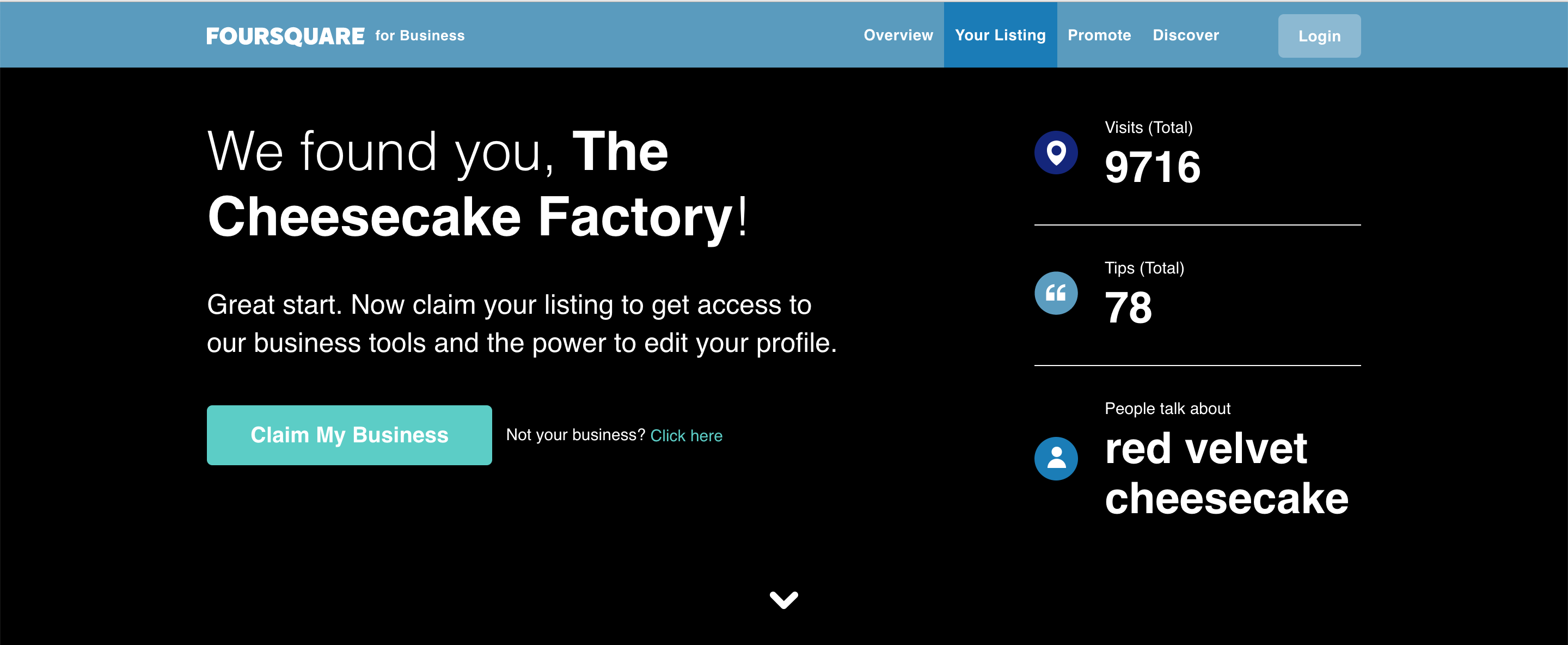Click the quotation mark Tips icon

click(x=1056, y=293)
